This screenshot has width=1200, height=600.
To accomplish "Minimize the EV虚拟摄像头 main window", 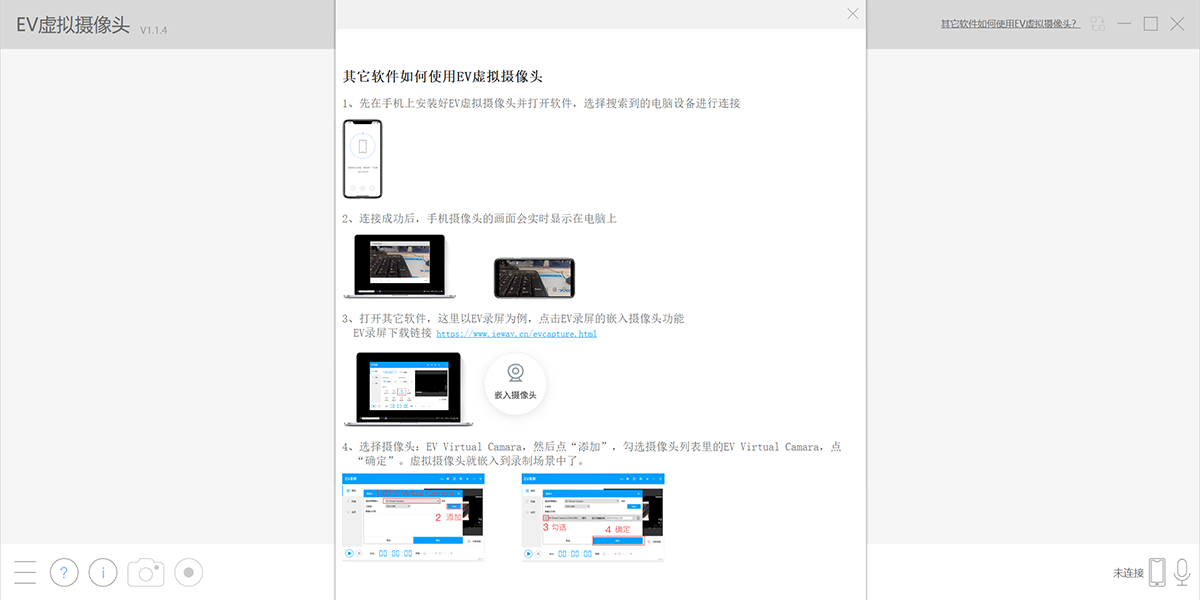I will 1125,24.
